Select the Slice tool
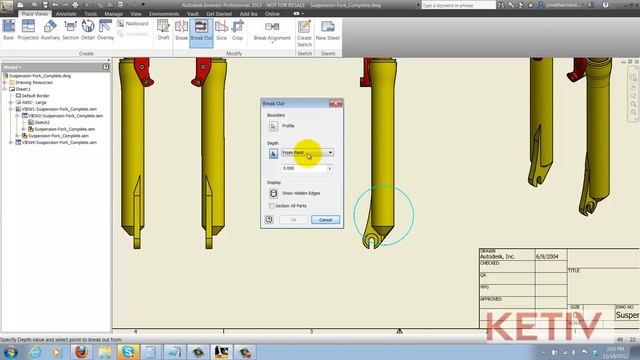The height and width of the screenshot is (360, 640). pyautogui.click(x=221, y=30)
